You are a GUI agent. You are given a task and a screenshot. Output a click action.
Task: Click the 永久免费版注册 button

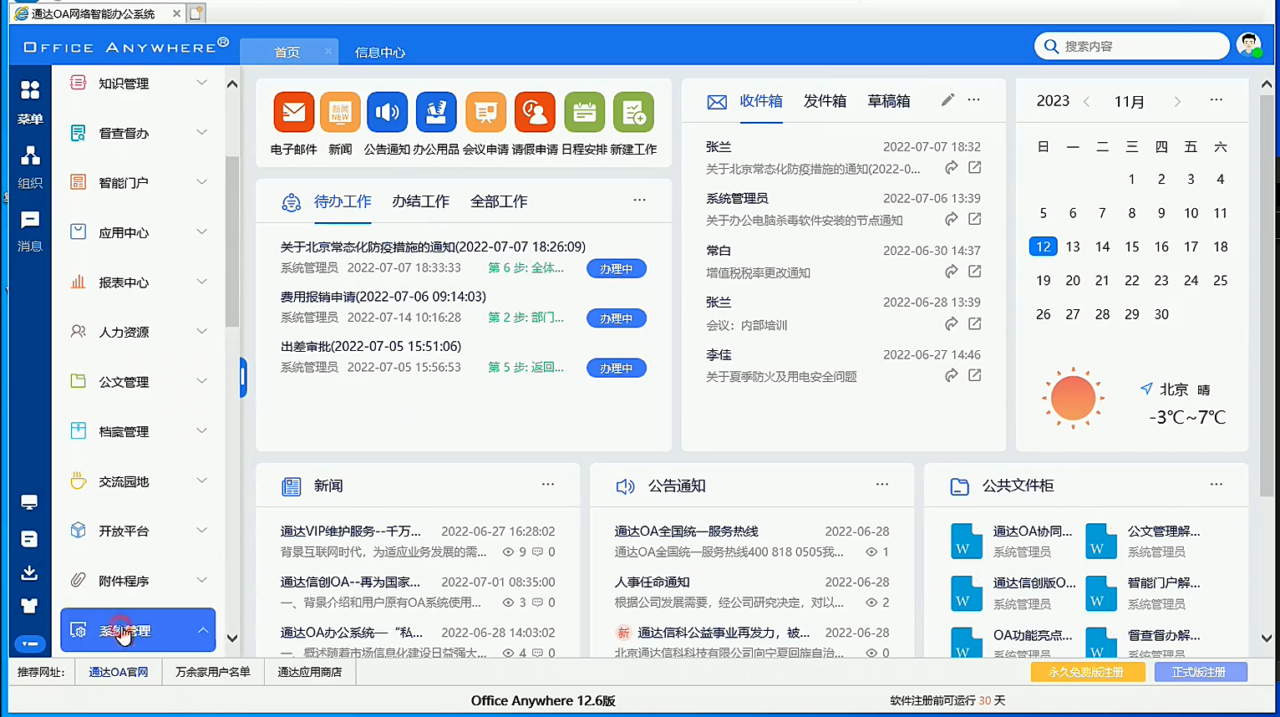(1086, 672)
